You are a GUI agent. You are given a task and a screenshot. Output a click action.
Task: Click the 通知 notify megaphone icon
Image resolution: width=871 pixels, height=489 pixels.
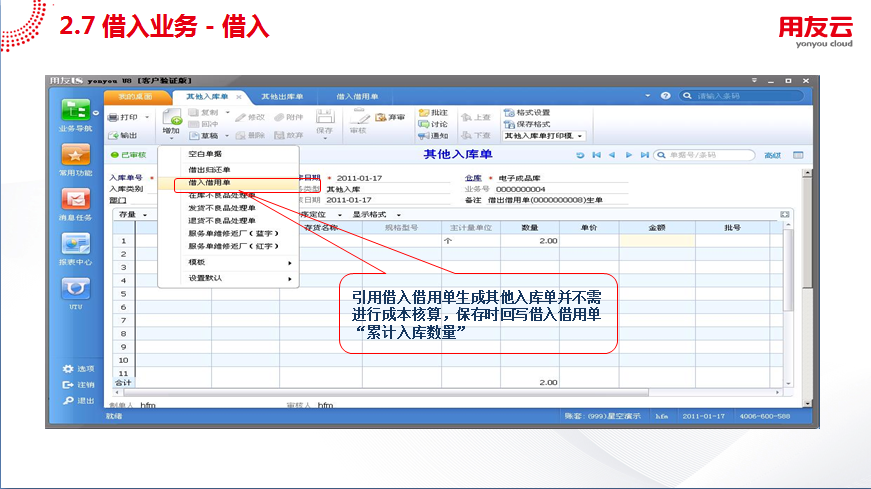(x=424, y=136)
